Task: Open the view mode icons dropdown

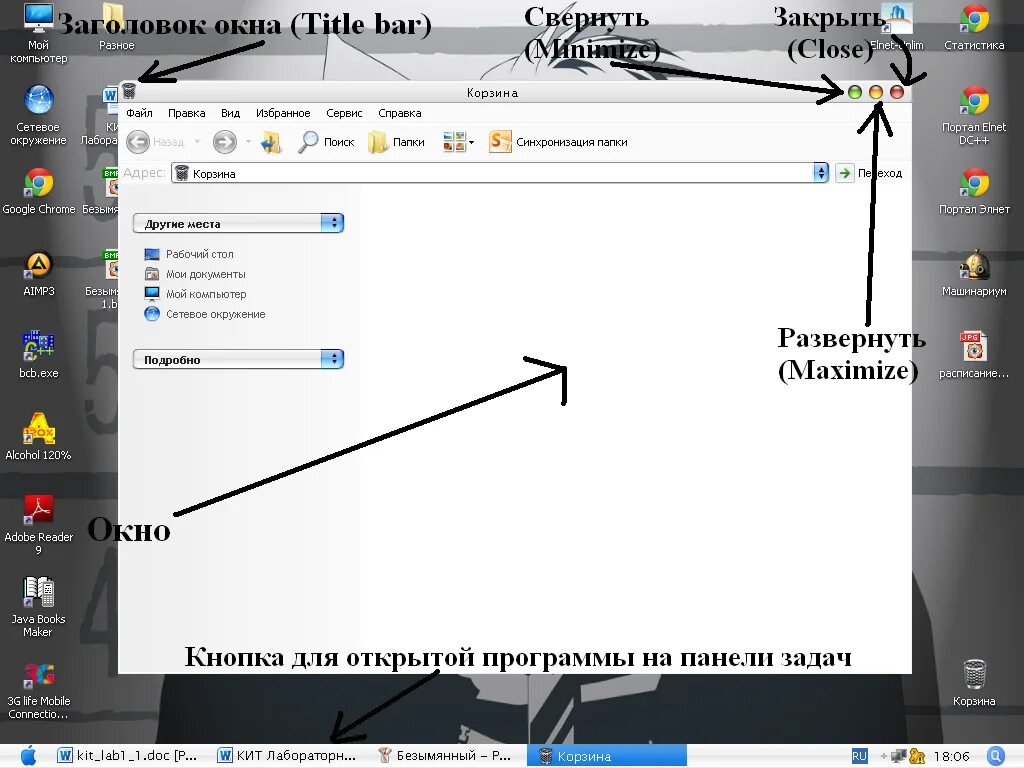Action: point(458,142)
